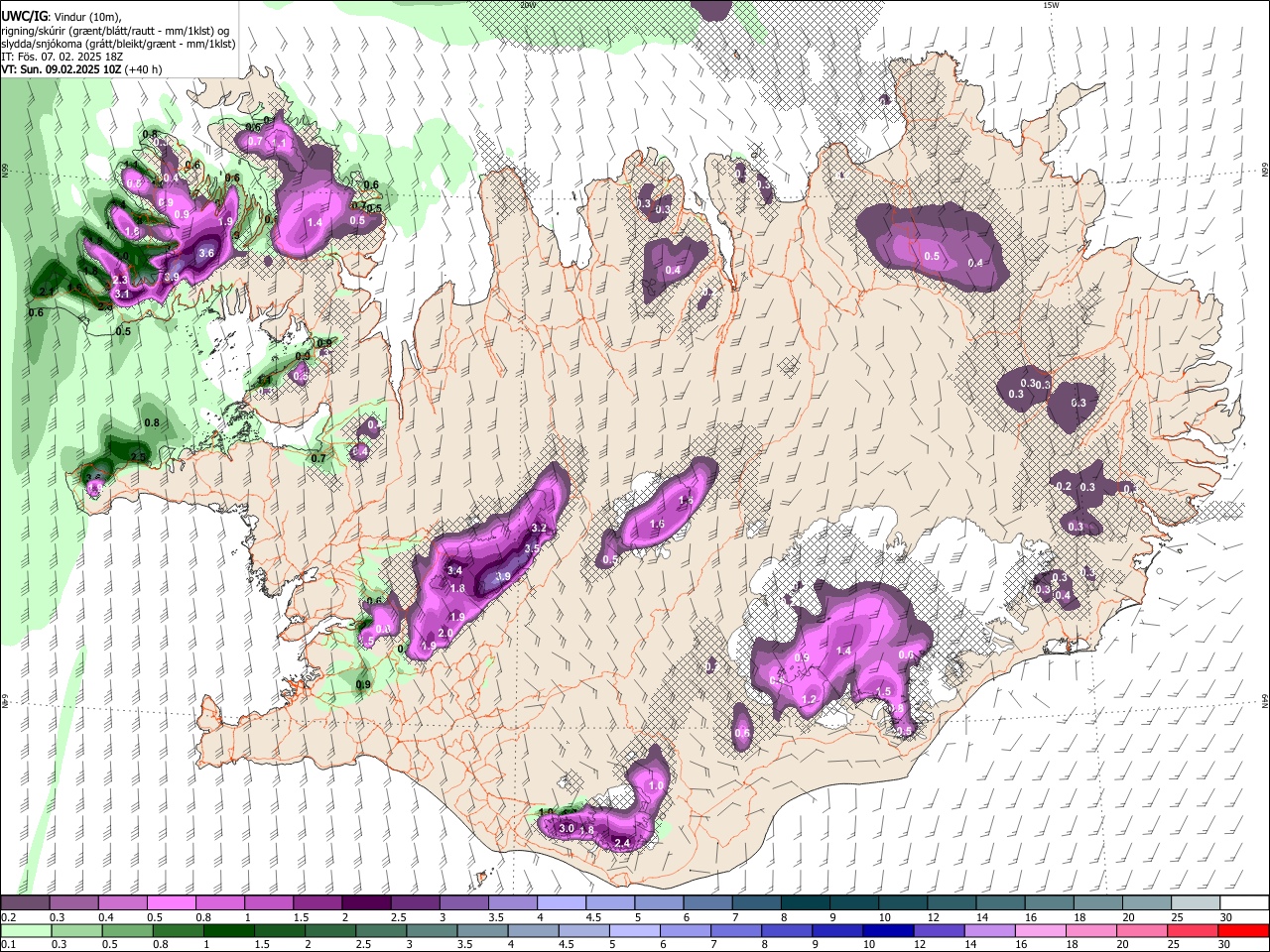Click the '3.6' precipitation value on the map
The height and width of the screenshot is (952, 1270).
click(206, 253)
